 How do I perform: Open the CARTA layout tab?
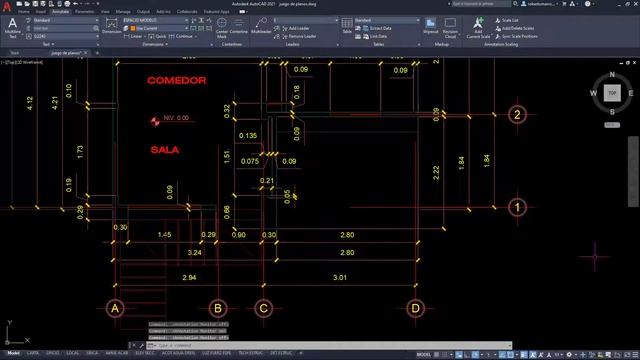coord(33,353)
